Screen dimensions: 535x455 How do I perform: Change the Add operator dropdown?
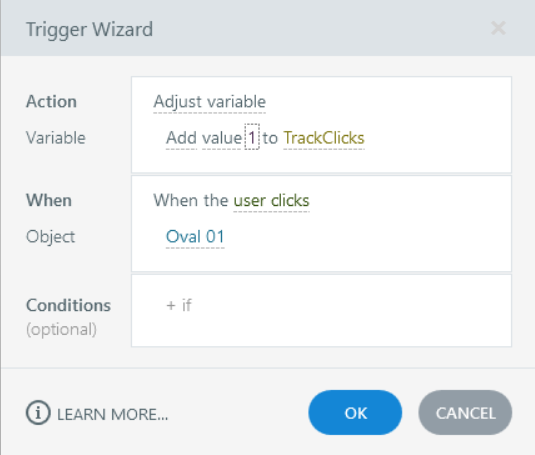[x=182, y=138]
